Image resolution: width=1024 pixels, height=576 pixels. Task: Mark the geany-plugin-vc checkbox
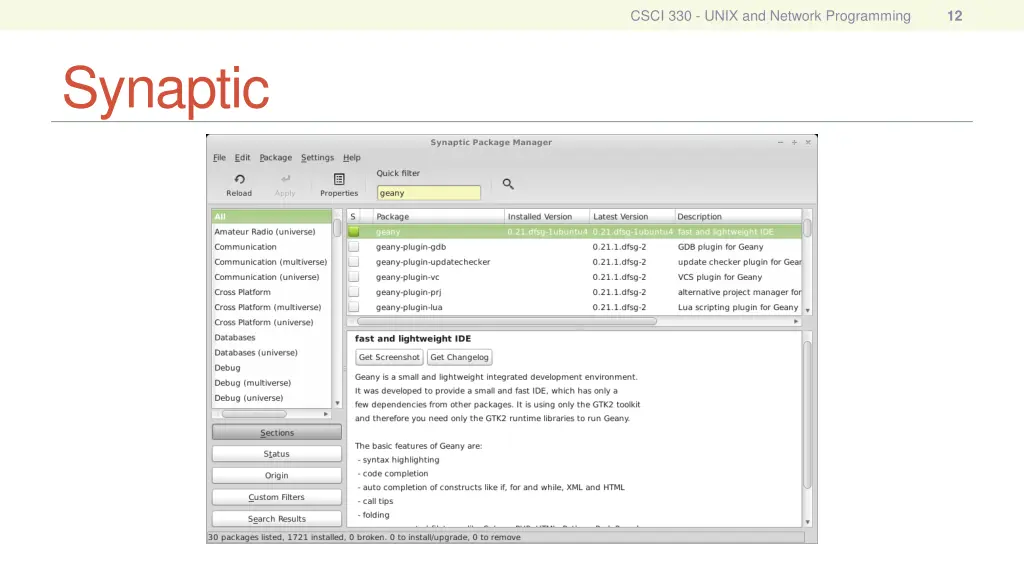pos(353,277)
